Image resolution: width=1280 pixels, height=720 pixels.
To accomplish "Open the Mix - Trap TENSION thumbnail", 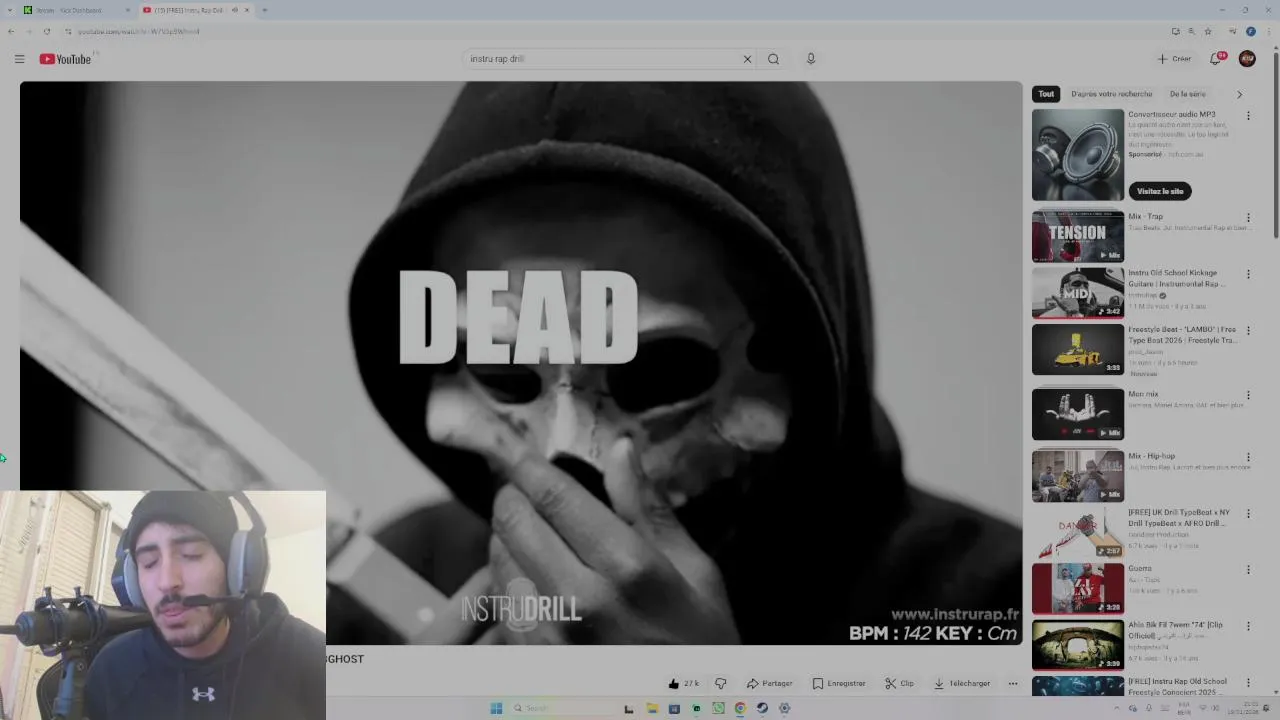I will click(1078, 236).
